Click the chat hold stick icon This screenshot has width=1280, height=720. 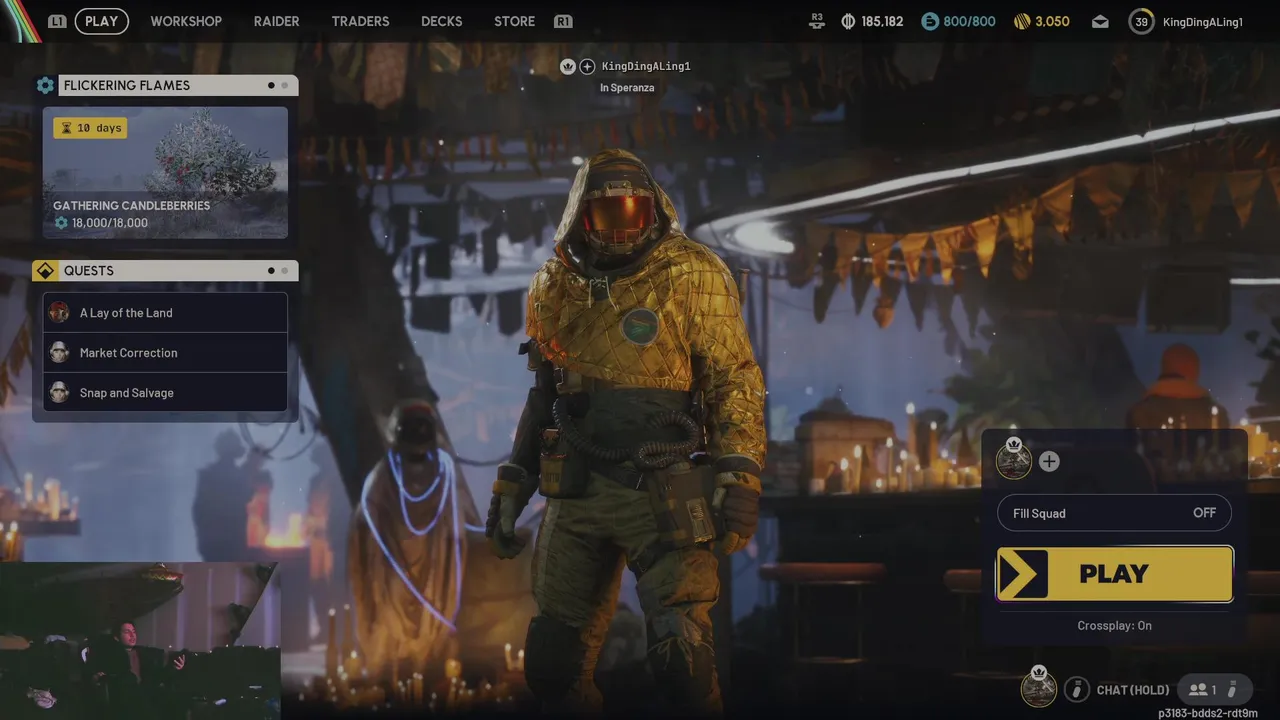click(x=1076, y=689)
